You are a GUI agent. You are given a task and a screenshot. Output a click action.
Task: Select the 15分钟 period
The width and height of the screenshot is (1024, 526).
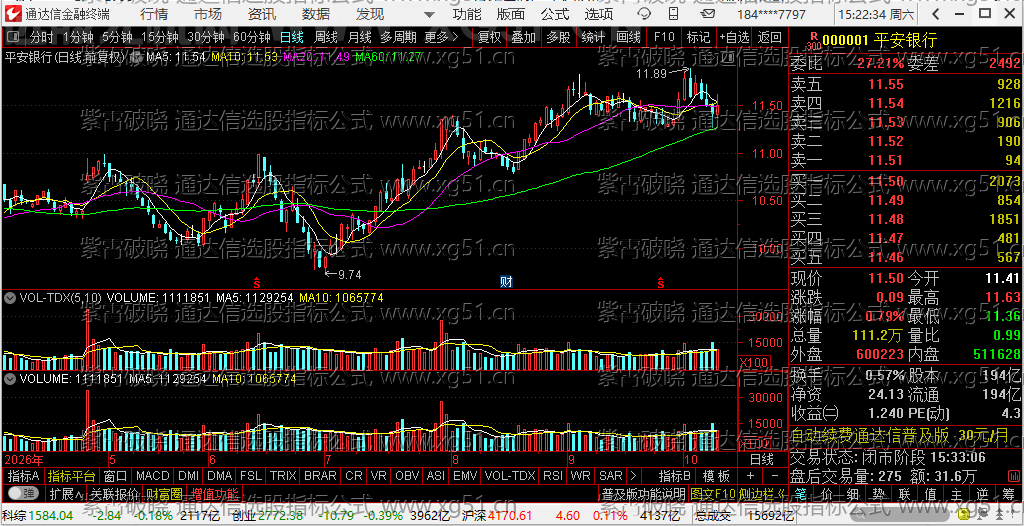[160, 38]
